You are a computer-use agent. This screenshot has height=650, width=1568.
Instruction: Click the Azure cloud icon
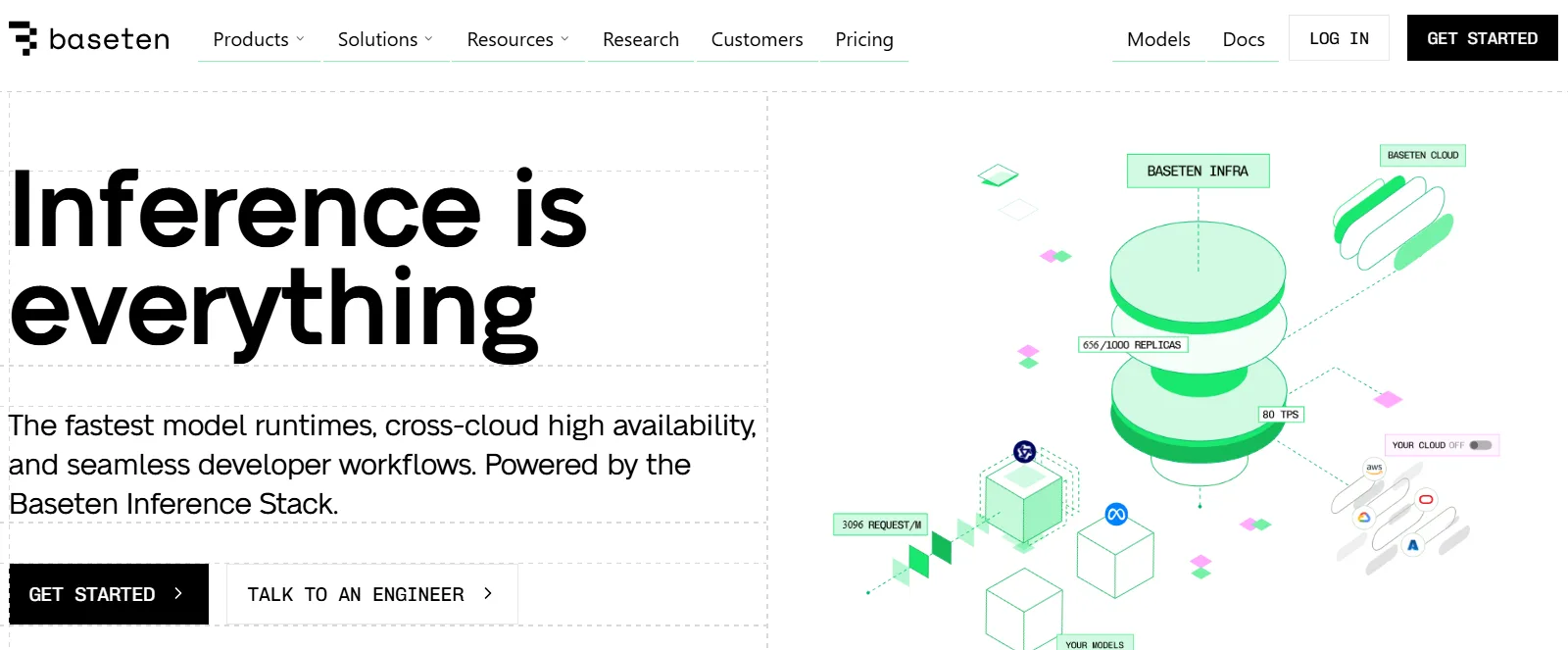coord(1412,545)
